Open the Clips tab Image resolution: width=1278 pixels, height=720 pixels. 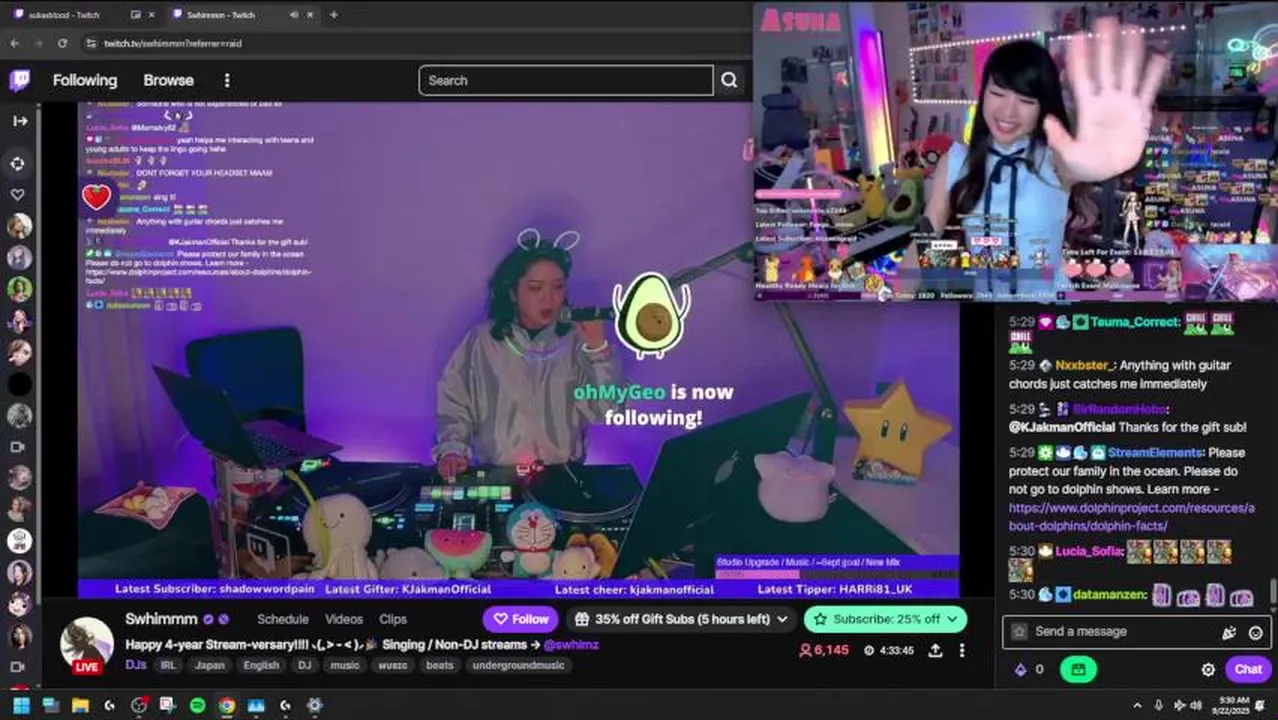393,619
